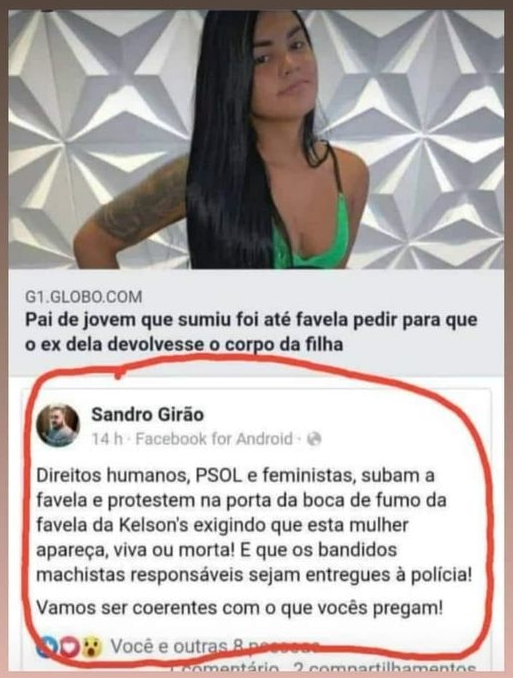The image size is (513, 678).
Task: Click the yellow Wow reaction emoji
Action: tap(92, 647)
